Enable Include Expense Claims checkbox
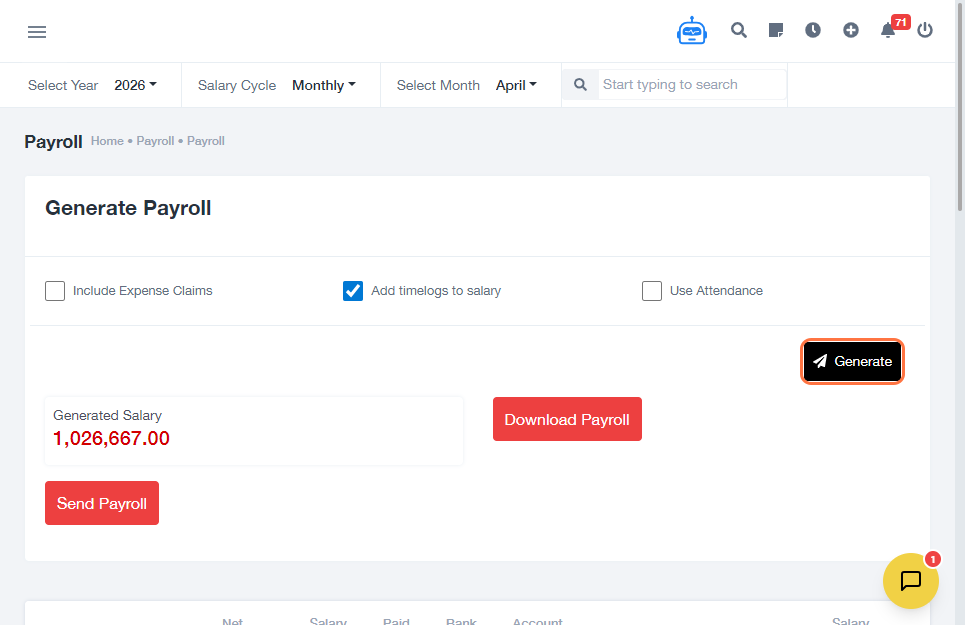965x625 pixels. click(x=55, y=291)
